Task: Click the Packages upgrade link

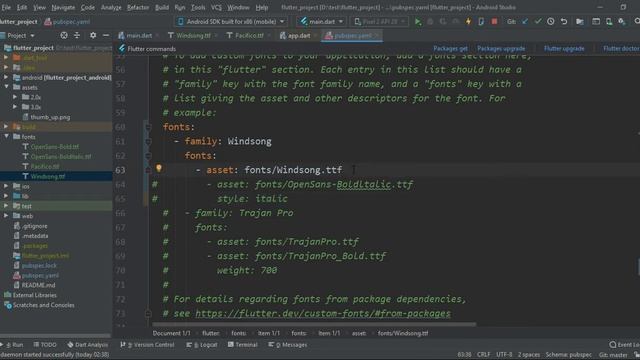Action: click(501, 49)
